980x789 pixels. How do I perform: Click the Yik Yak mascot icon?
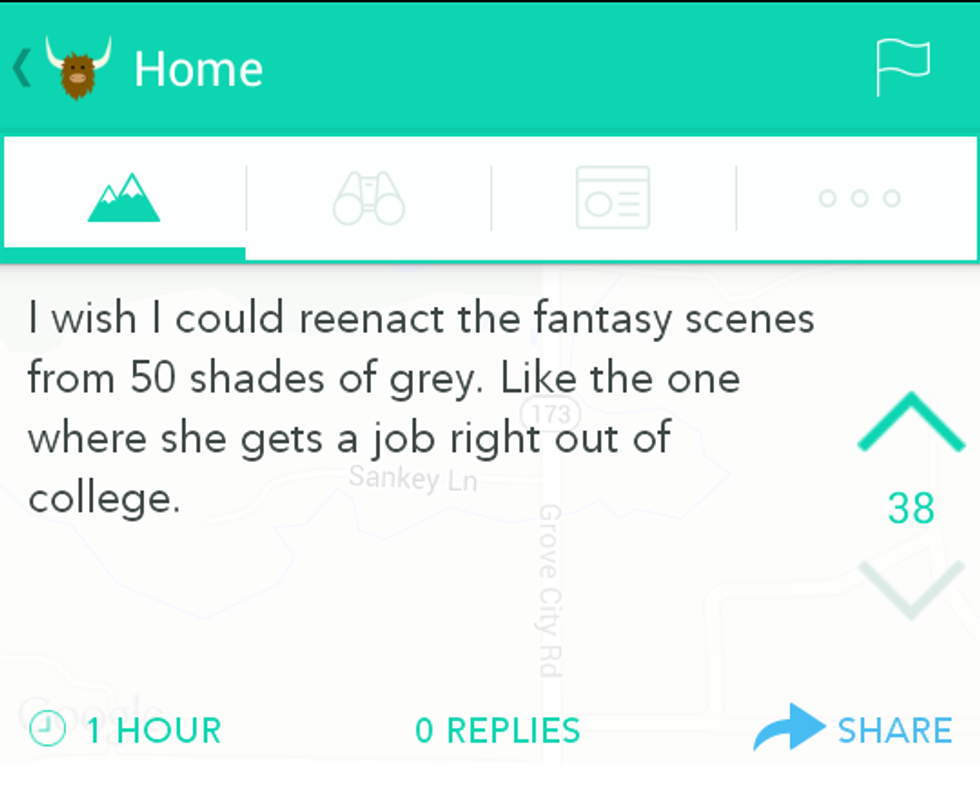pos(78,68)
